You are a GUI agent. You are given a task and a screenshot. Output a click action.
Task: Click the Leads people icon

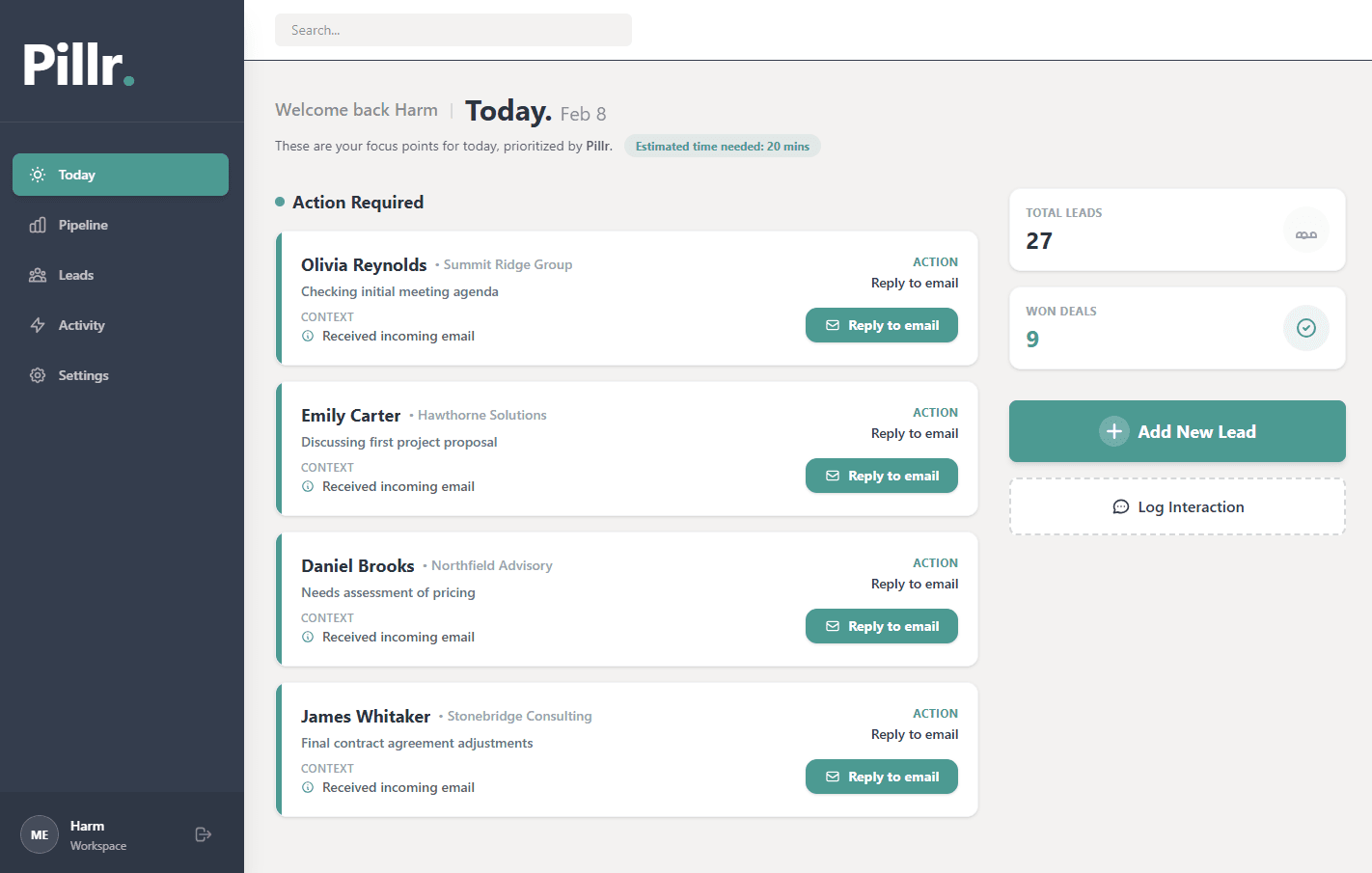click(x=37, y=275)
